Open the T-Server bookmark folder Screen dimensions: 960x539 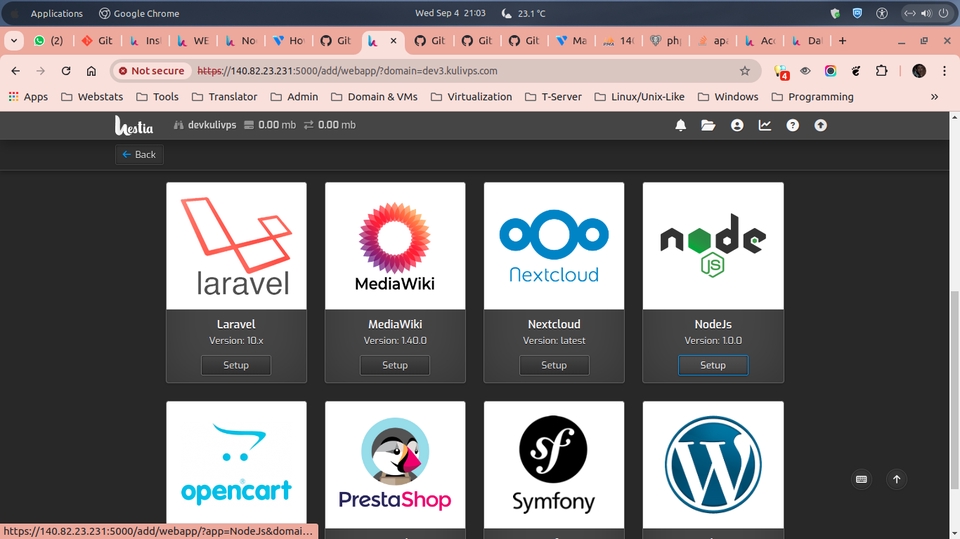[x=553, y=97]
